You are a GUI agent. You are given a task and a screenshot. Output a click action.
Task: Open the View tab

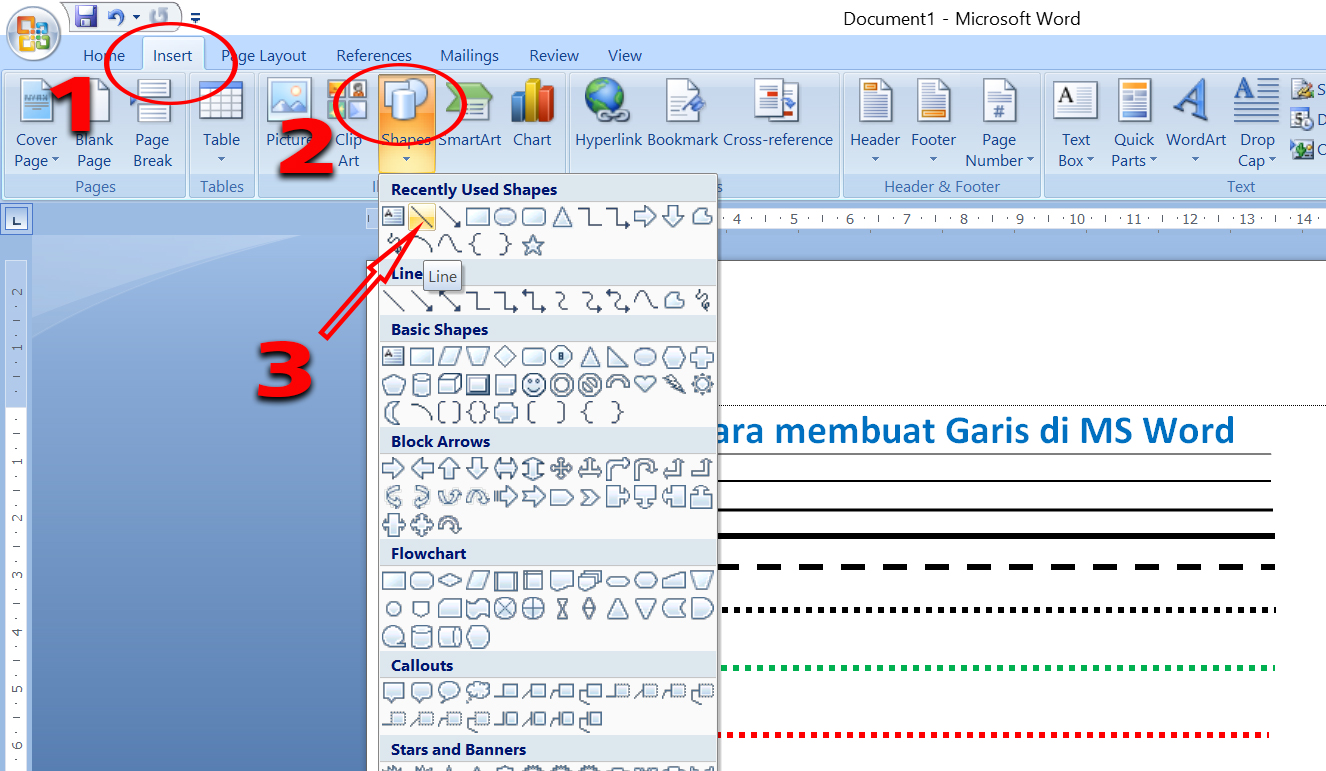(625, 55)
